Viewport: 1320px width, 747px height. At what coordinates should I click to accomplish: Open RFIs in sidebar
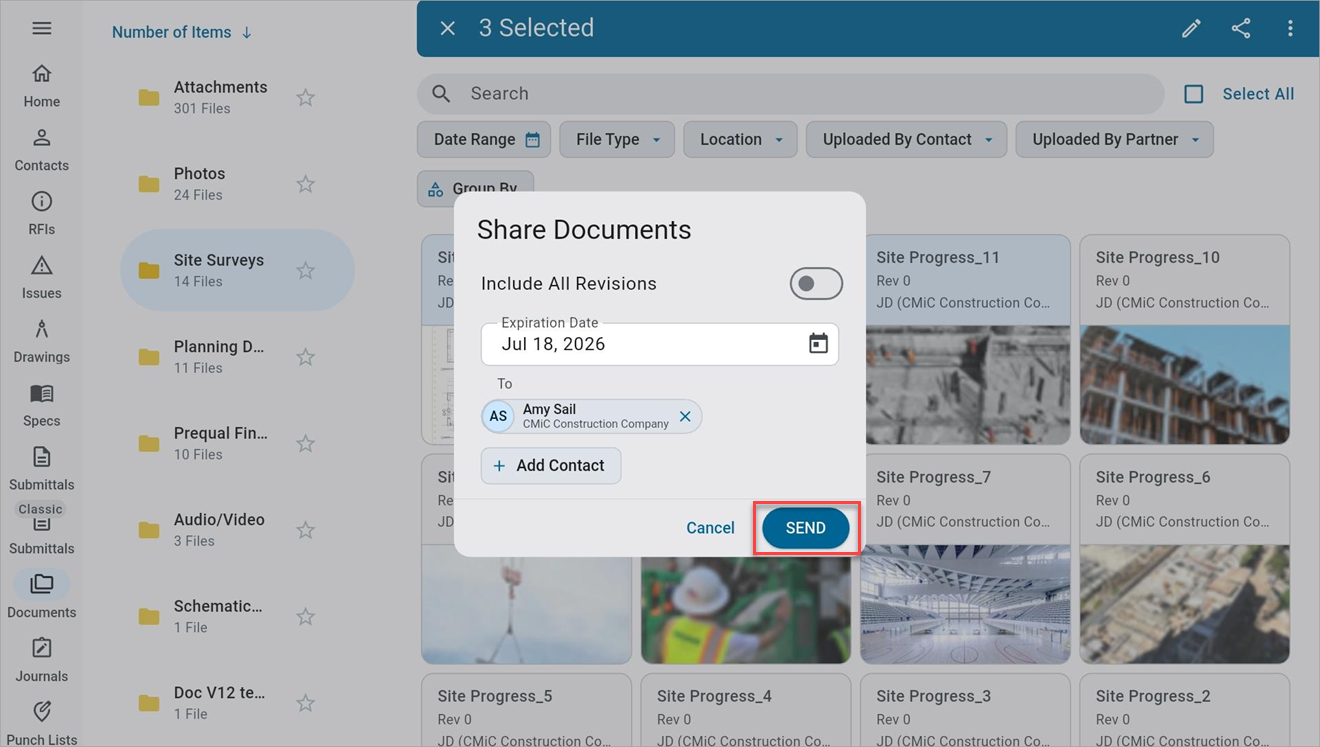41,214
